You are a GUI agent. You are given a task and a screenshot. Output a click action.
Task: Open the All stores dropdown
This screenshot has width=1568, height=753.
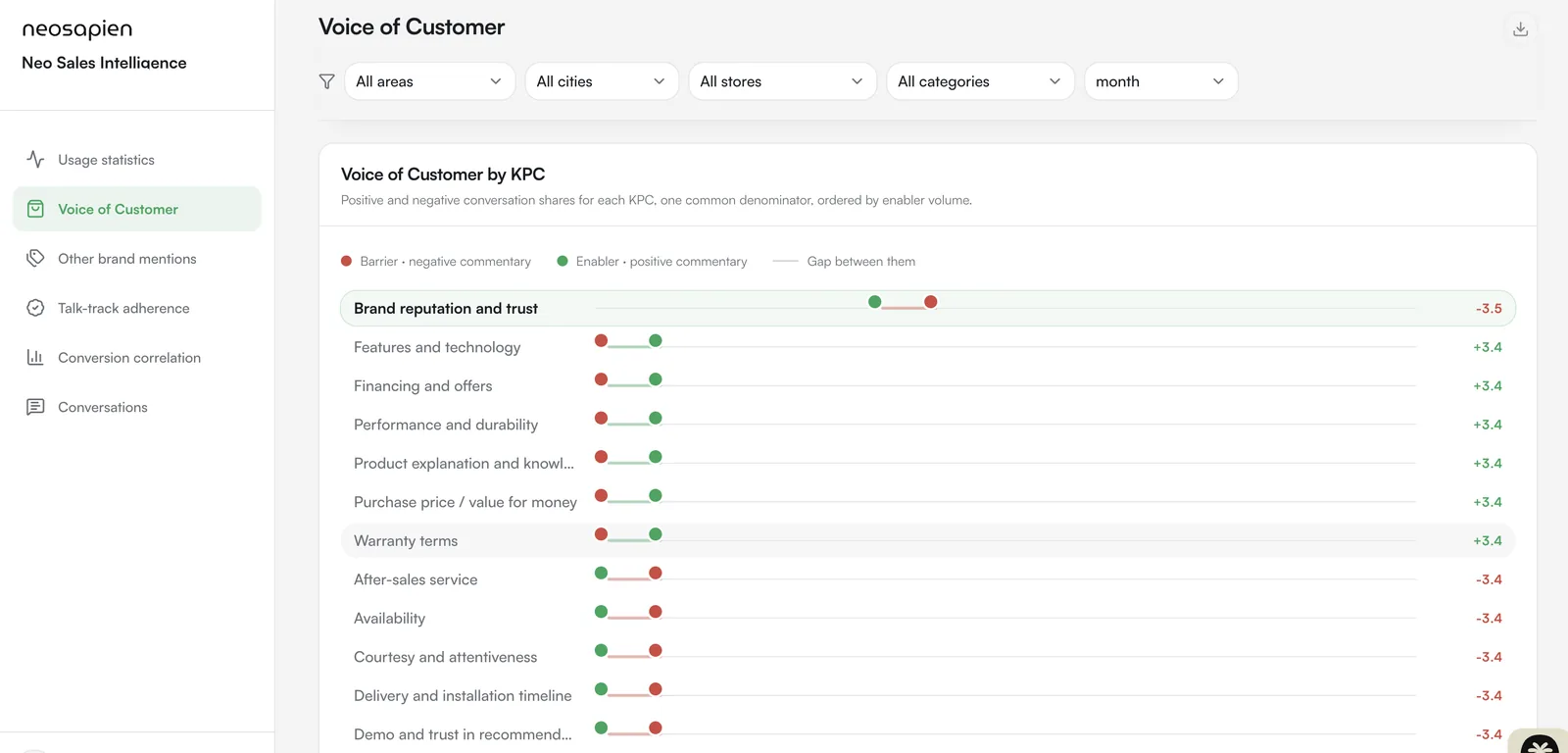click(x=782, y=81)
